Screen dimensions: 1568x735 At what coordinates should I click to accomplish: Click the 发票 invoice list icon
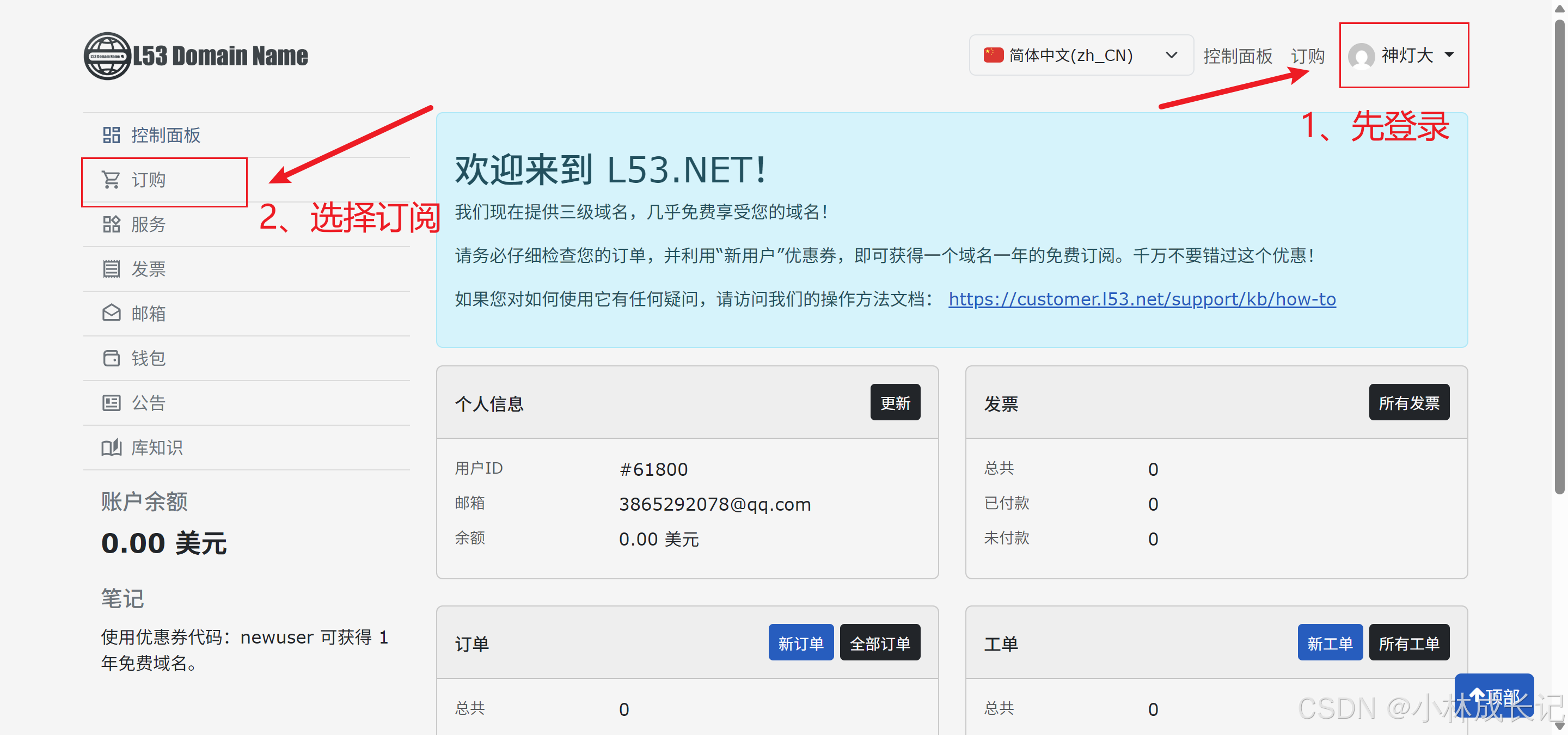pos(111,269)
